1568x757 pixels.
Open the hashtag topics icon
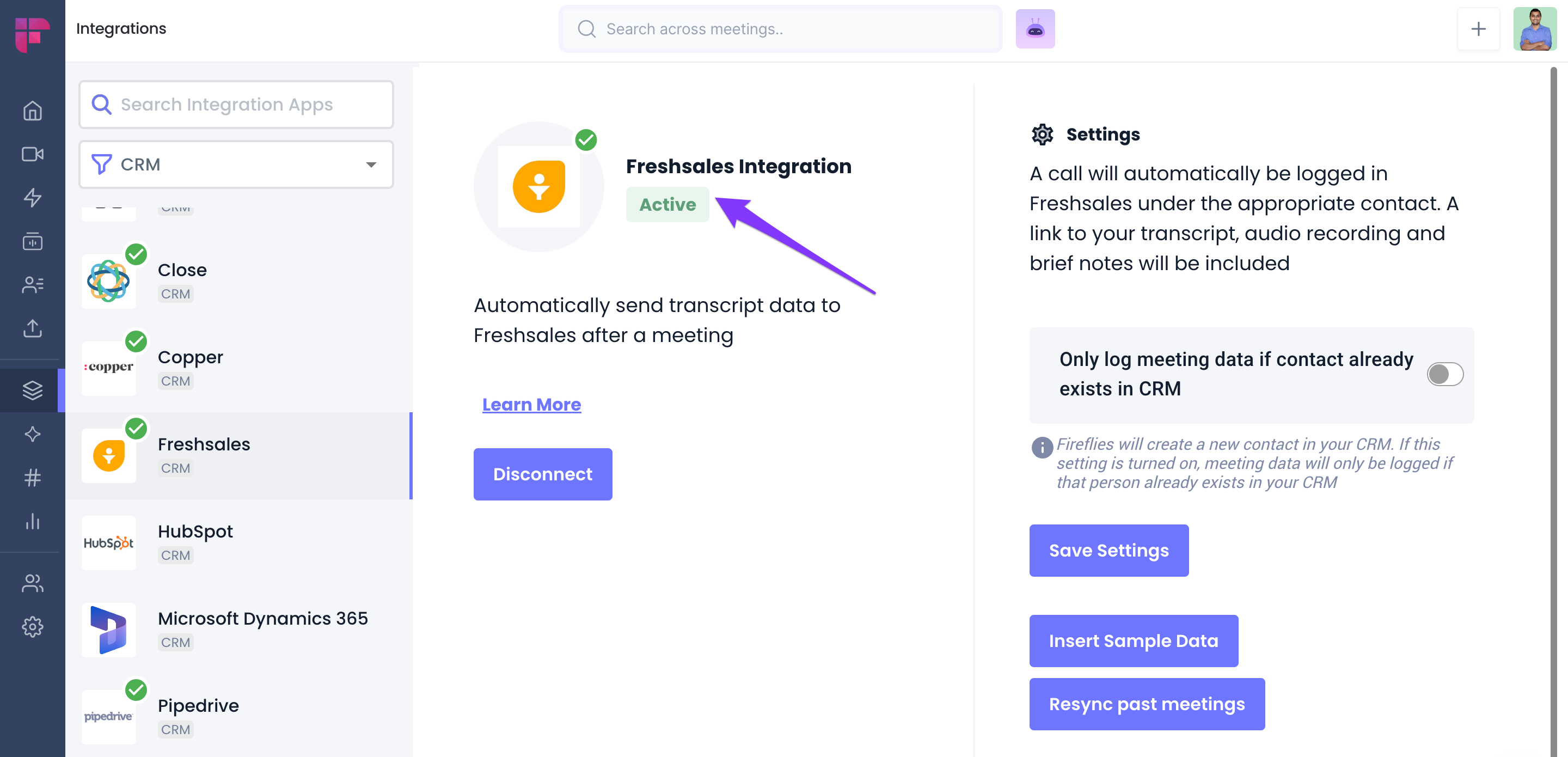click(32, 478)
